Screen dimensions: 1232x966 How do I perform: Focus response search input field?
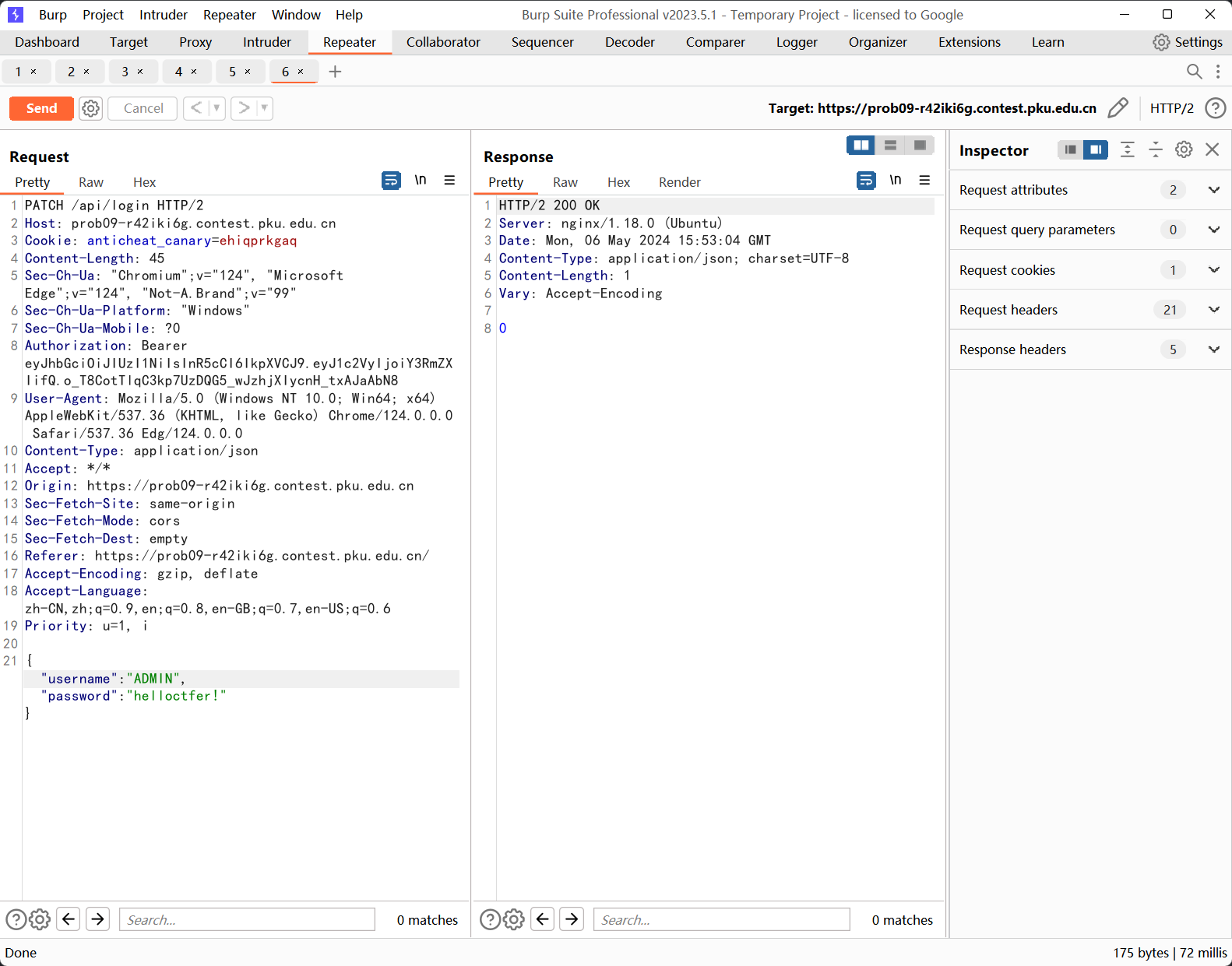721,919
